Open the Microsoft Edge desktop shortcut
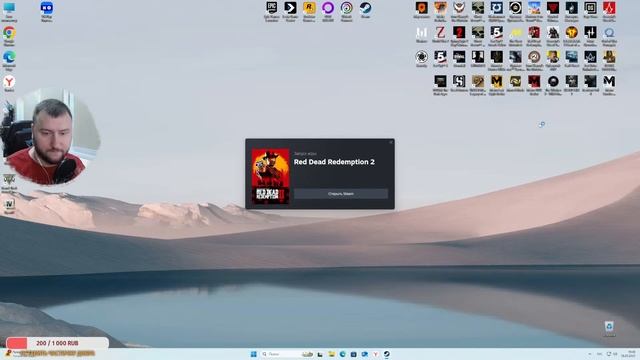640x360 pixels. [x=9, y=57]
